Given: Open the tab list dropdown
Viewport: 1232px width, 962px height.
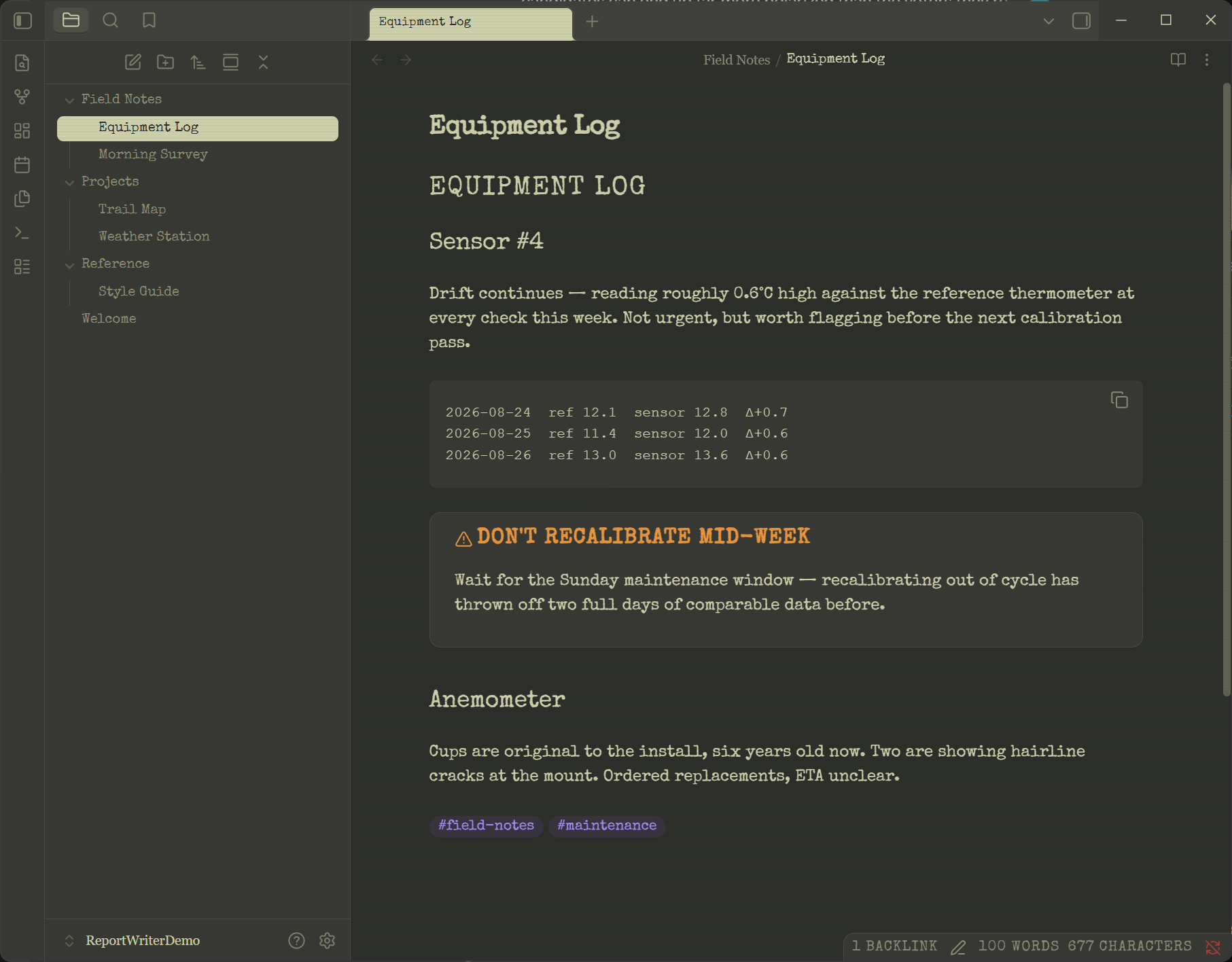Looking at the screenshot, I should 1049,22.
